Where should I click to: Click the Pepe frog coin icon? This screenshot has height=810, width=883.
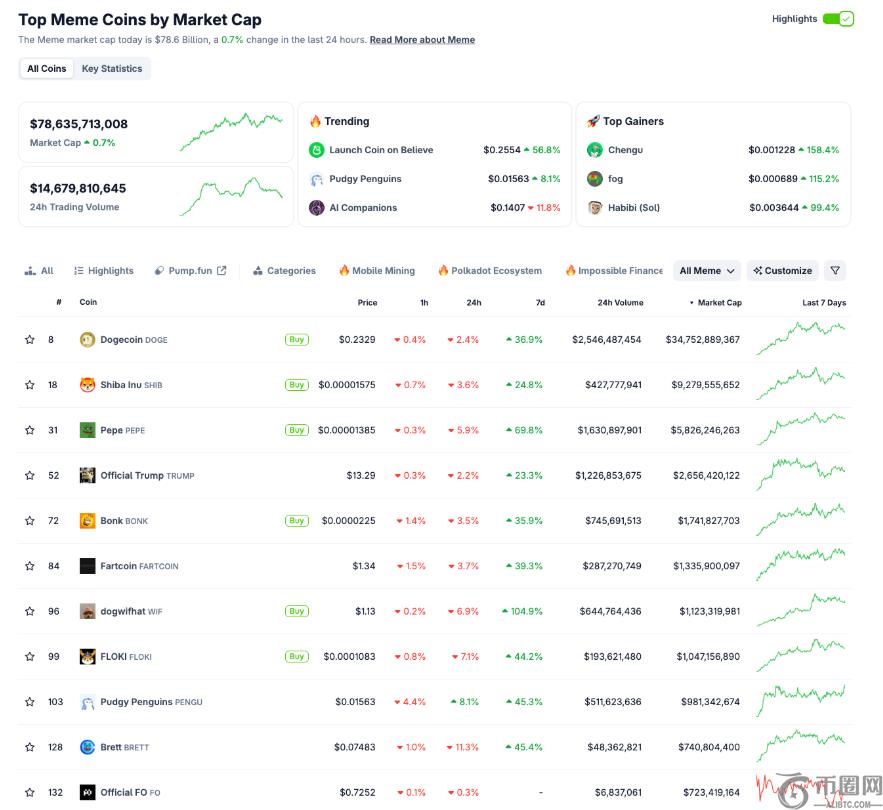coord(87,430)
